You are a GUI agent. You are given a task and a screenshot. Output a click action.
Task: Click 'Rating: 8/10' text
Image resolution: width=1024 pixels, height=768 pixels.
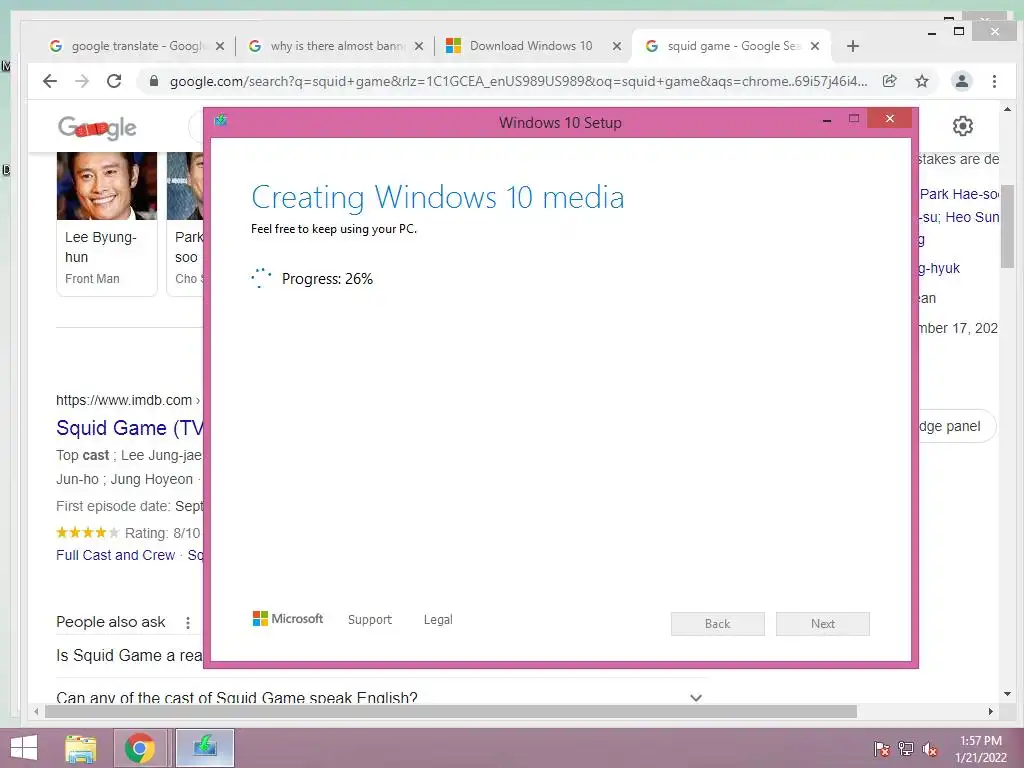pyautogui.click(x=163, y=533)
